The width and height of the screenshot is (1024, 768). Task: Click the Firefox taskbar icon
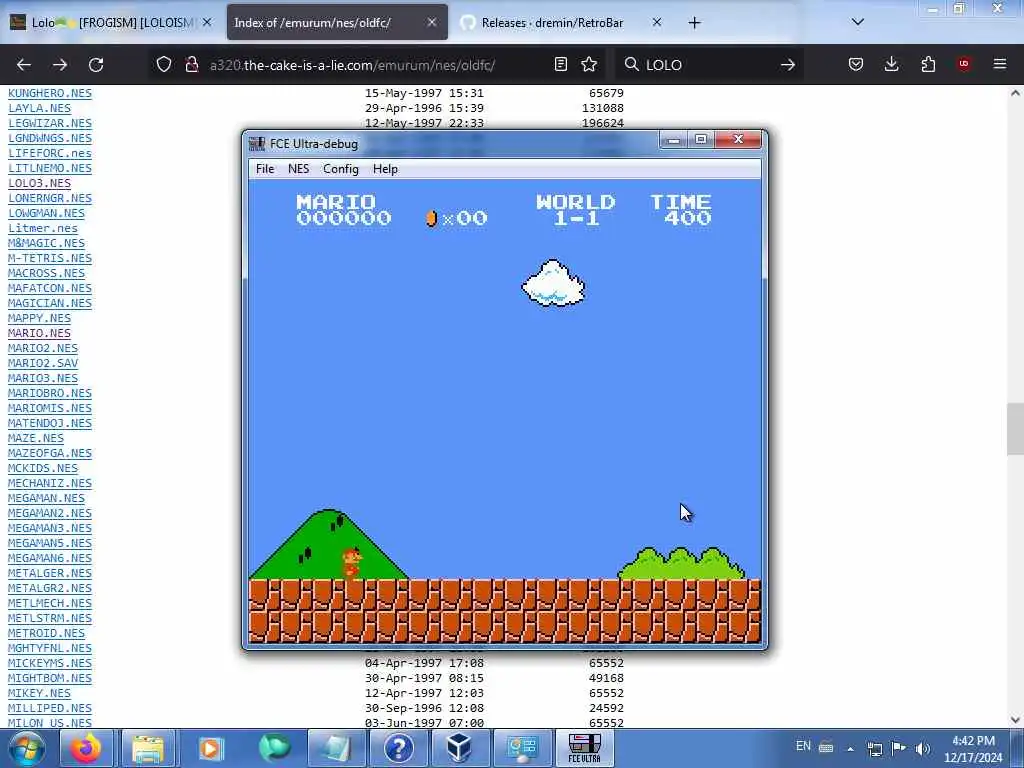(86, 748)
